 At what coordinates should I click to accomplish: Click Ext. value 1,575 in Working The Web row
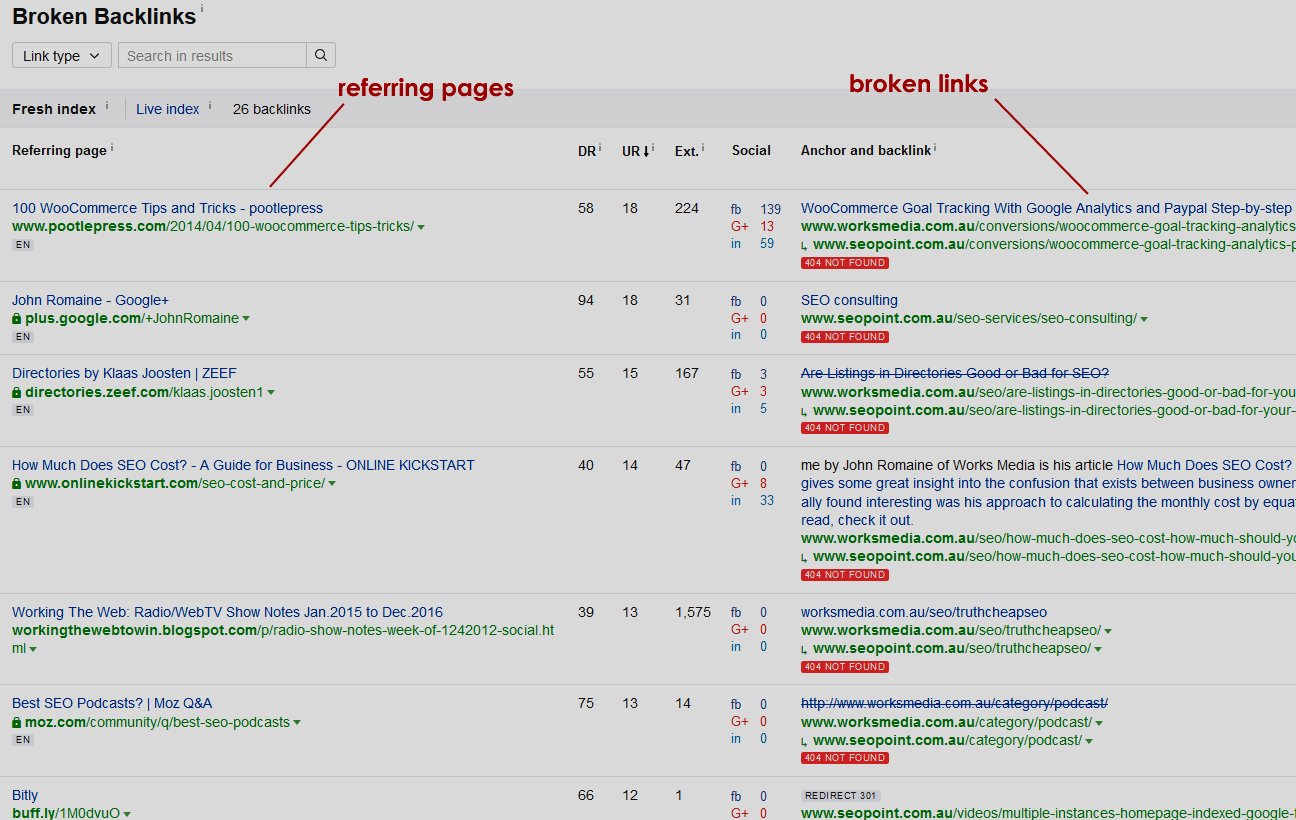point(693,613)
